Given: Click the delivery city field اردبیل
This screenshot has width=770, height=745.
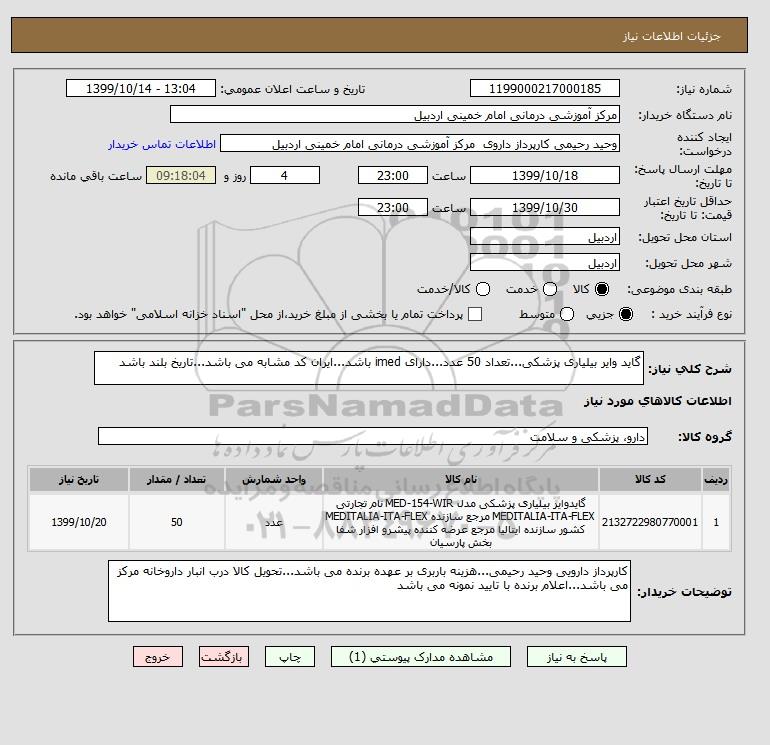Looking at the screenshot, I should (545, 263).
